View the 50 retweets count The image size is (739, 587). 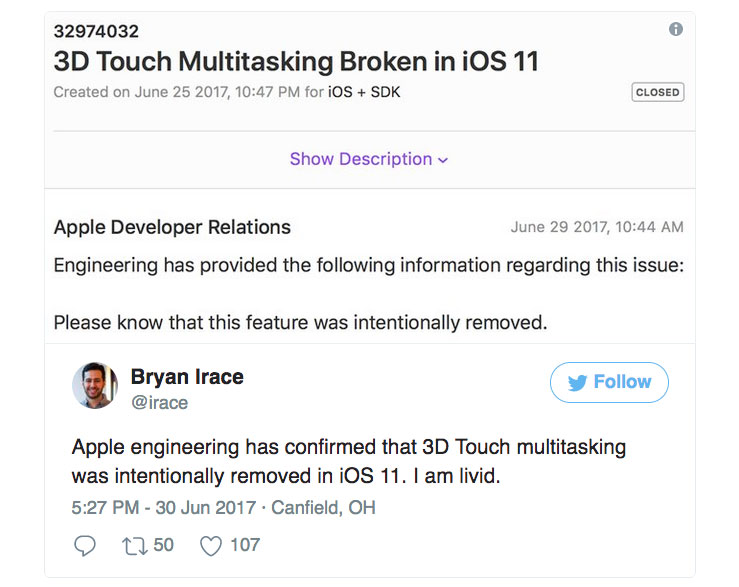(x=164, y=545)
